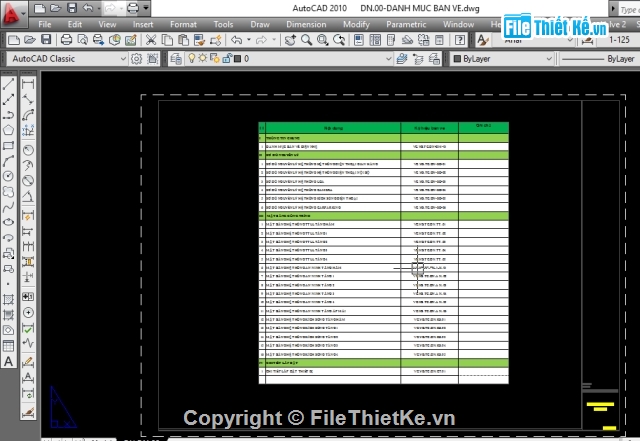Click the Zoom Previous icon

(339, 40)
